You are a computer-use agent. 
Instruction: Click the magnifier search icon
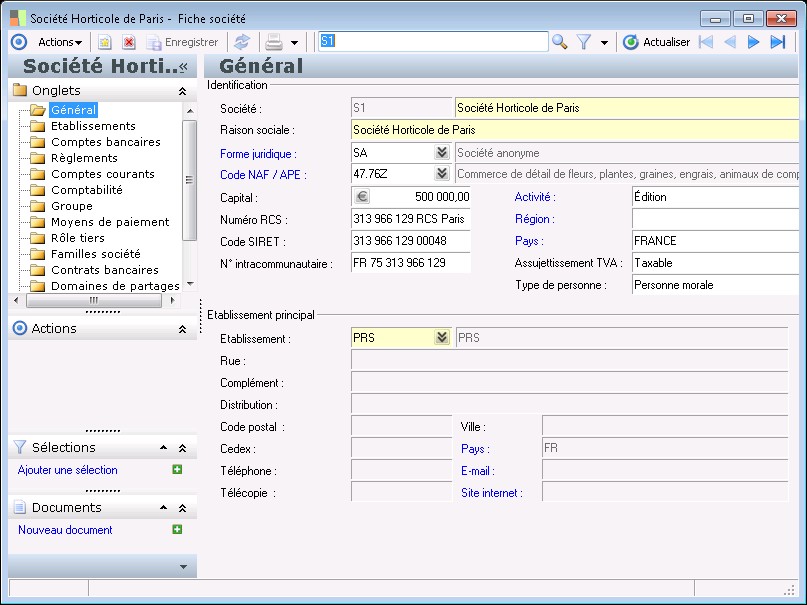point(560,42)
